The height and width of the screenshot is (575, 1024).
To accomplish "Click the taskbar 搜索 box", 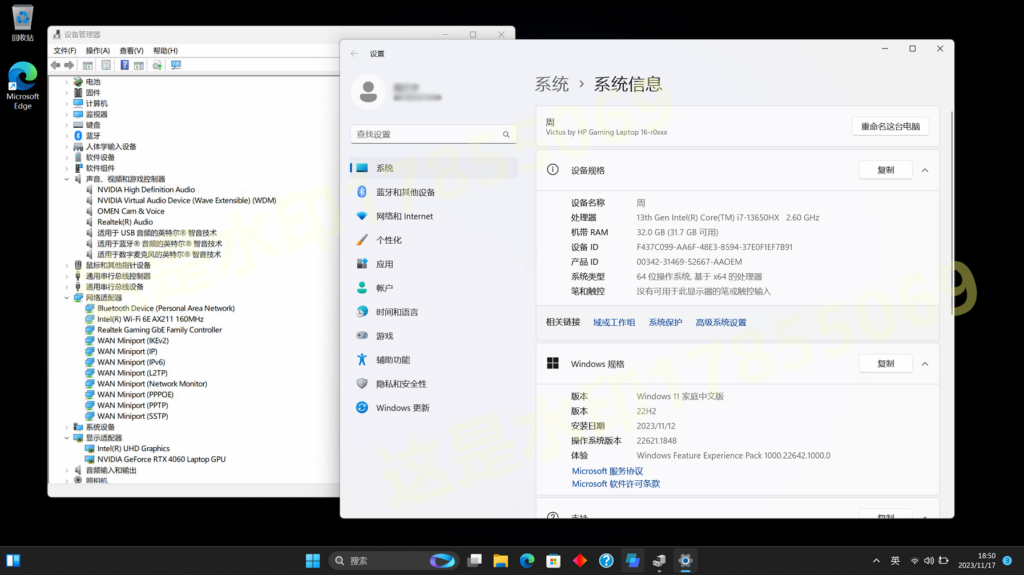I will [x=394, y=561].
